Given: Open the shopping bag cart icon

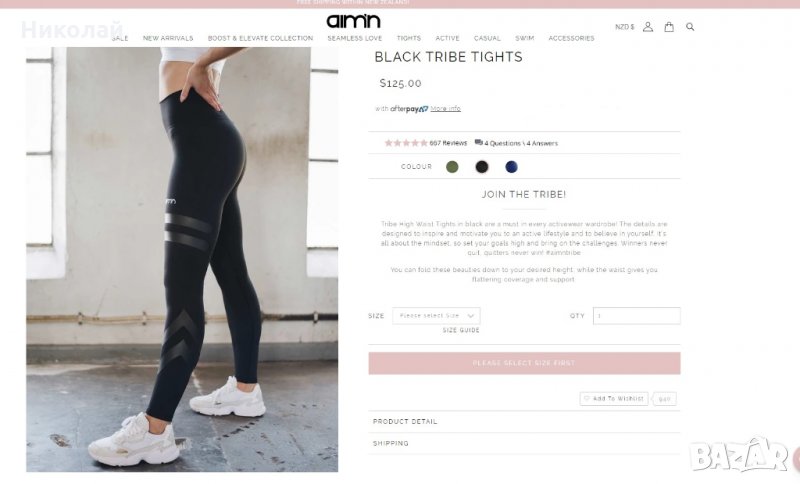Looking at the screenshot, I should click(x=668, y=27).
